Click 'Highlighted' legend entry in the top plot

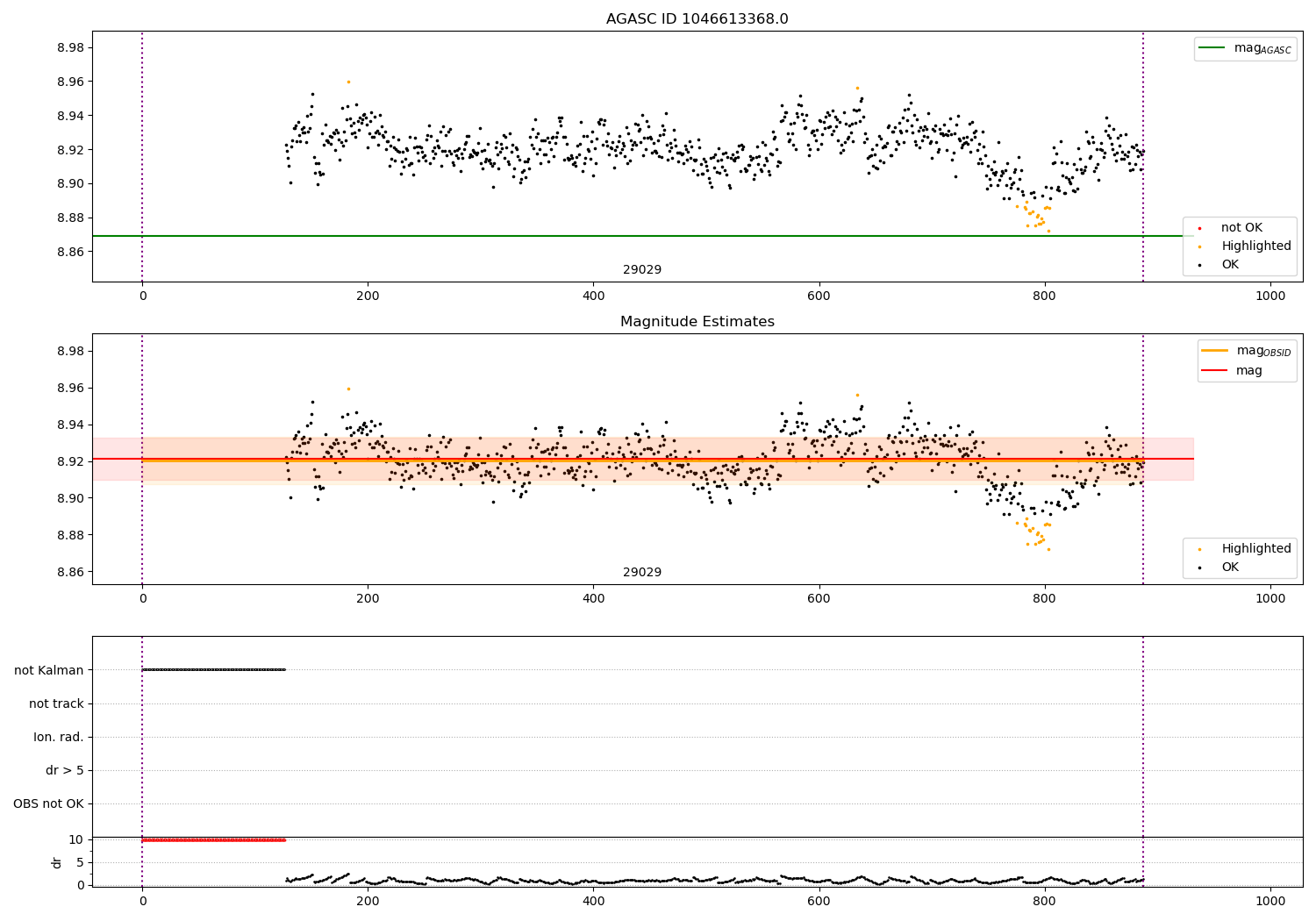coord(1256,246)
